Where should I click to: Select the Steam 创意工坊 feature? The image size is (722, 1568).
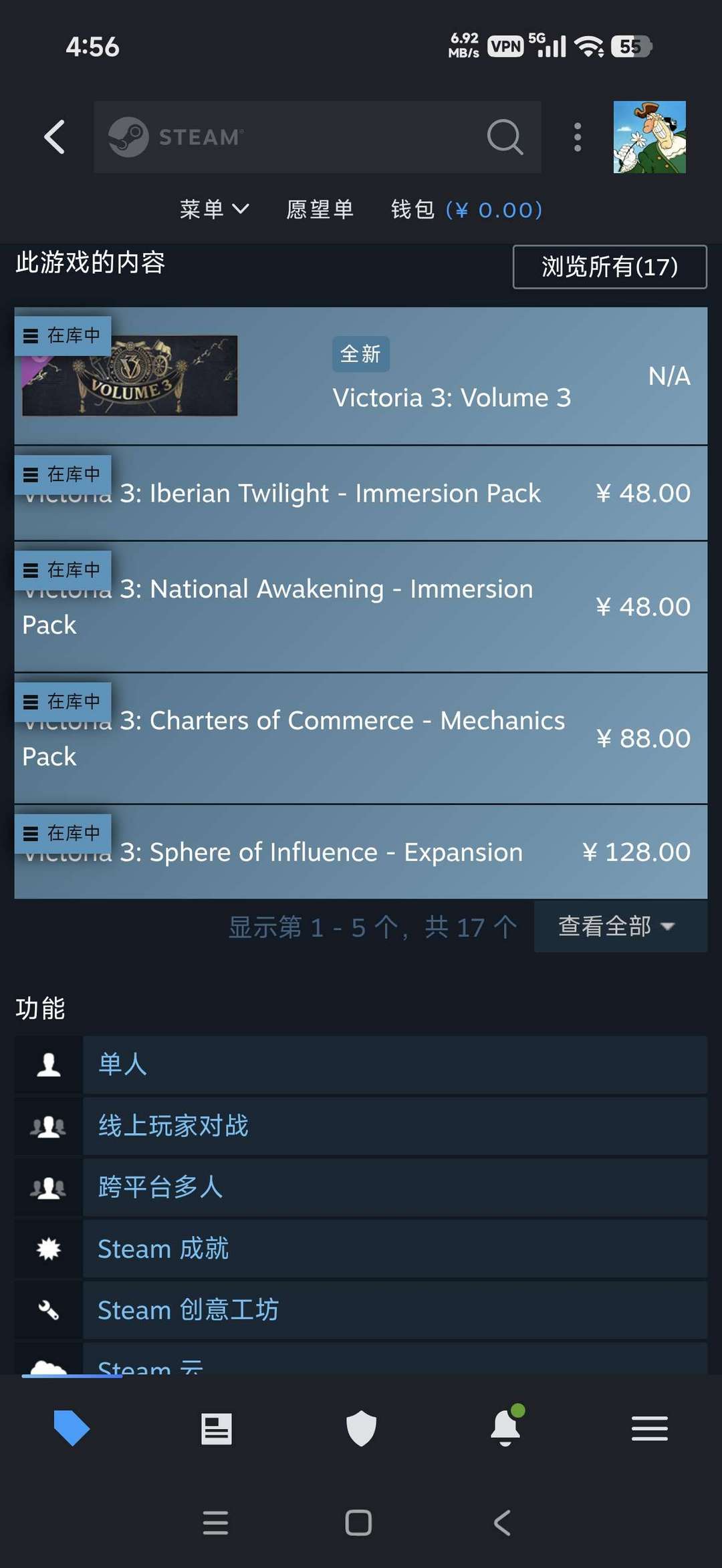click(394, 1310)
